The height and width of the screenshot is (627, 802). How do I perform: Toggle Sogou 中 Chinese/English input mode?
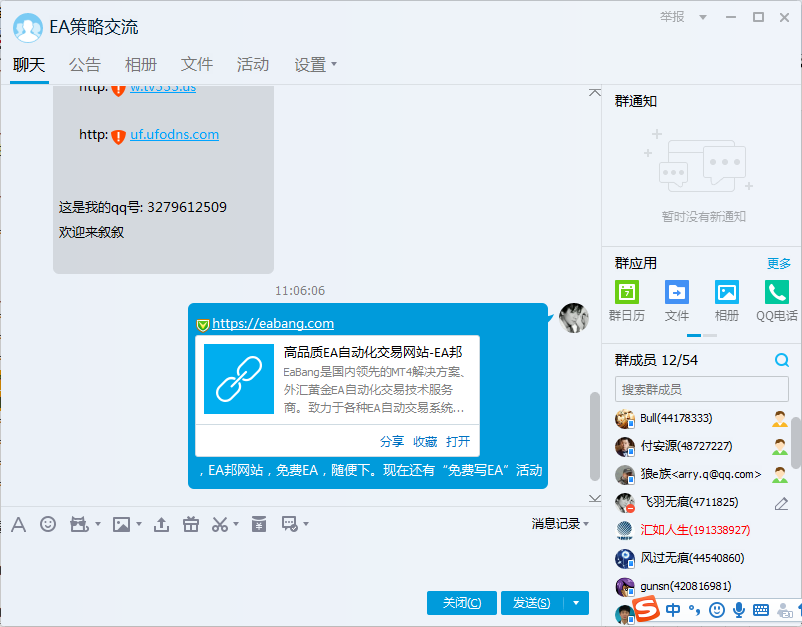(673, 610)
